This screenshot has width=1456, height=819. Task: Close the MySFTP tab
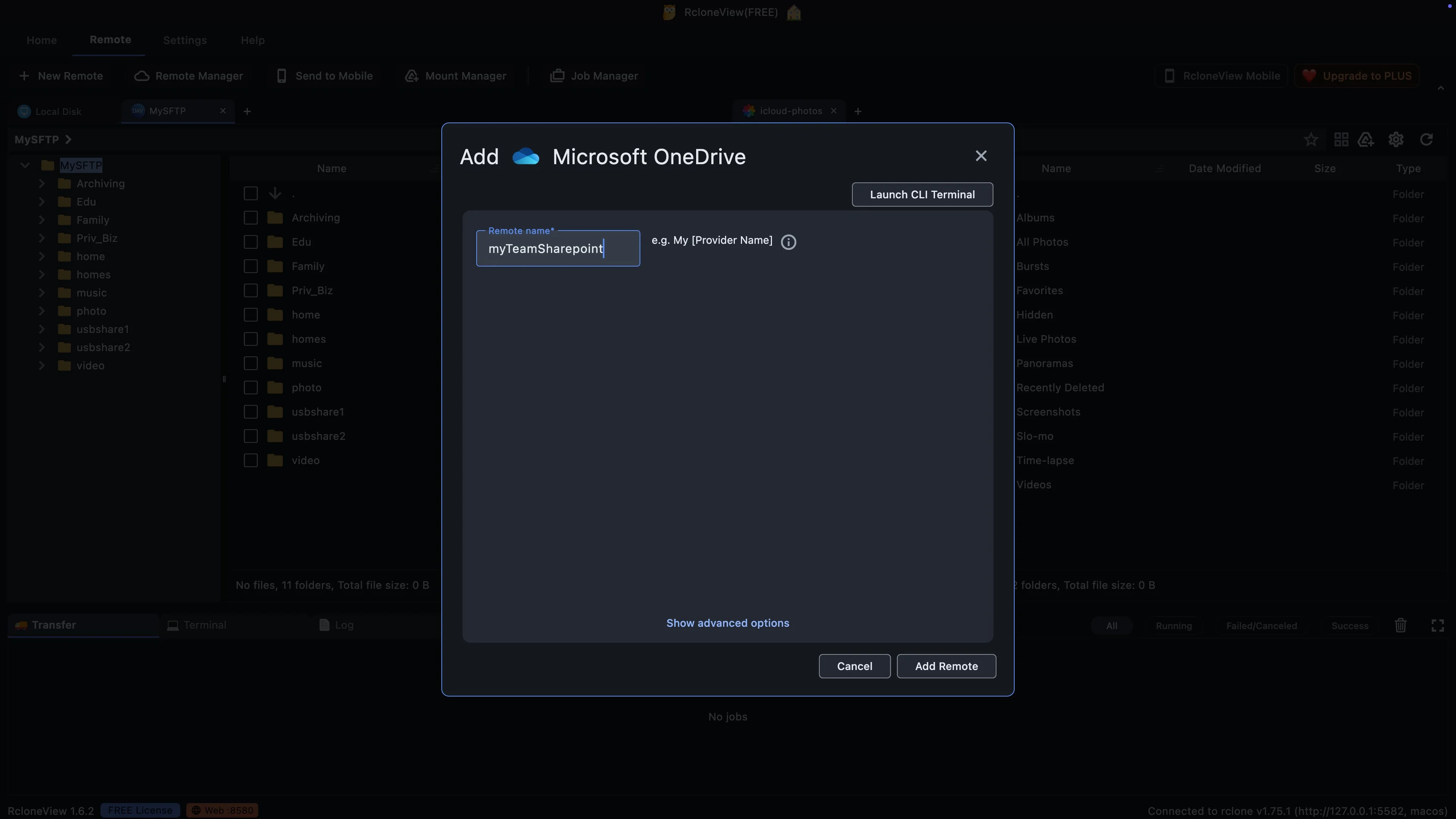point(223,111)
